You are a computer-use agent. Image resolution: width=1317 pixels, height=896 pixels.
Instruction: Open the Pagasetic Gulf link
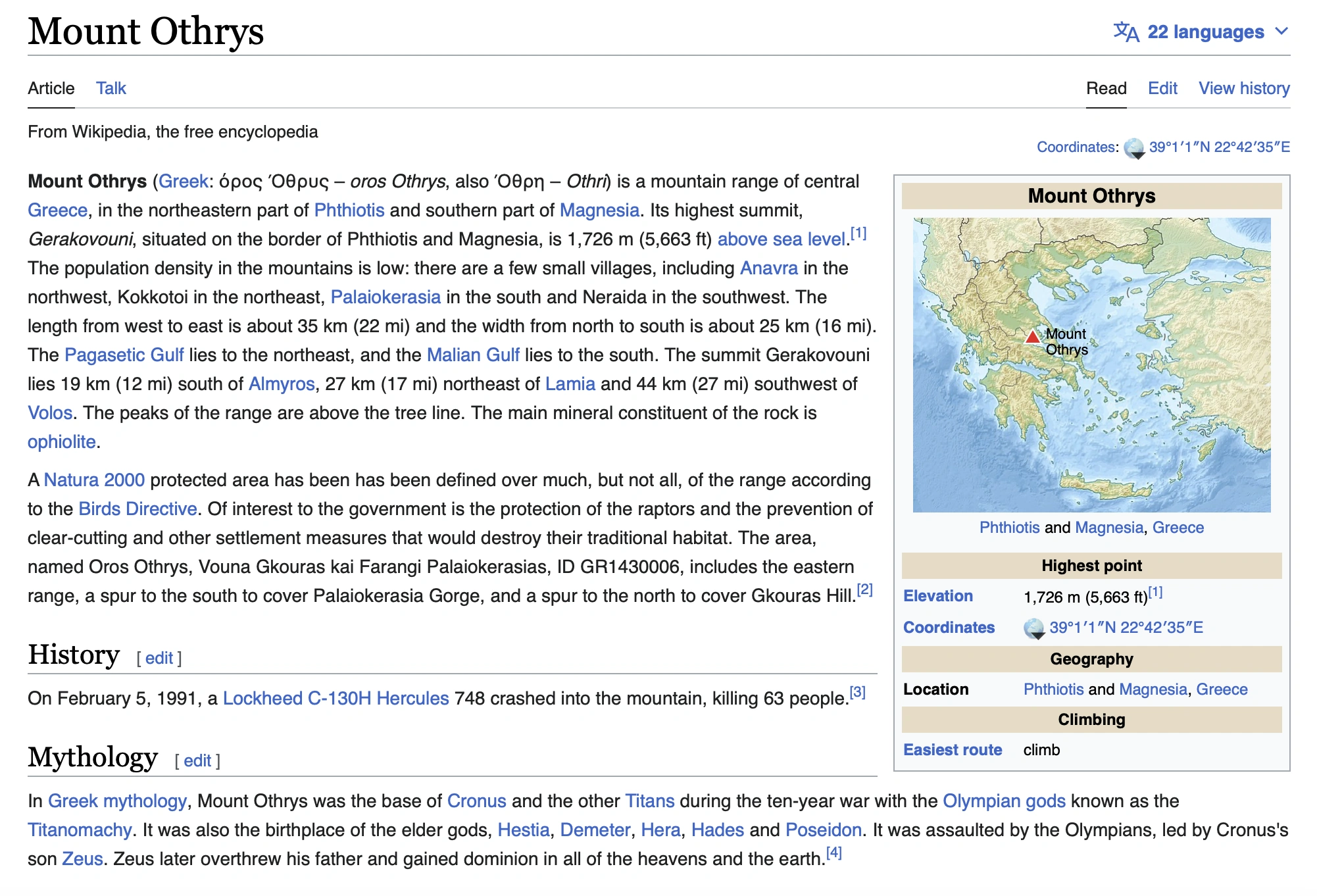[124, 355]
